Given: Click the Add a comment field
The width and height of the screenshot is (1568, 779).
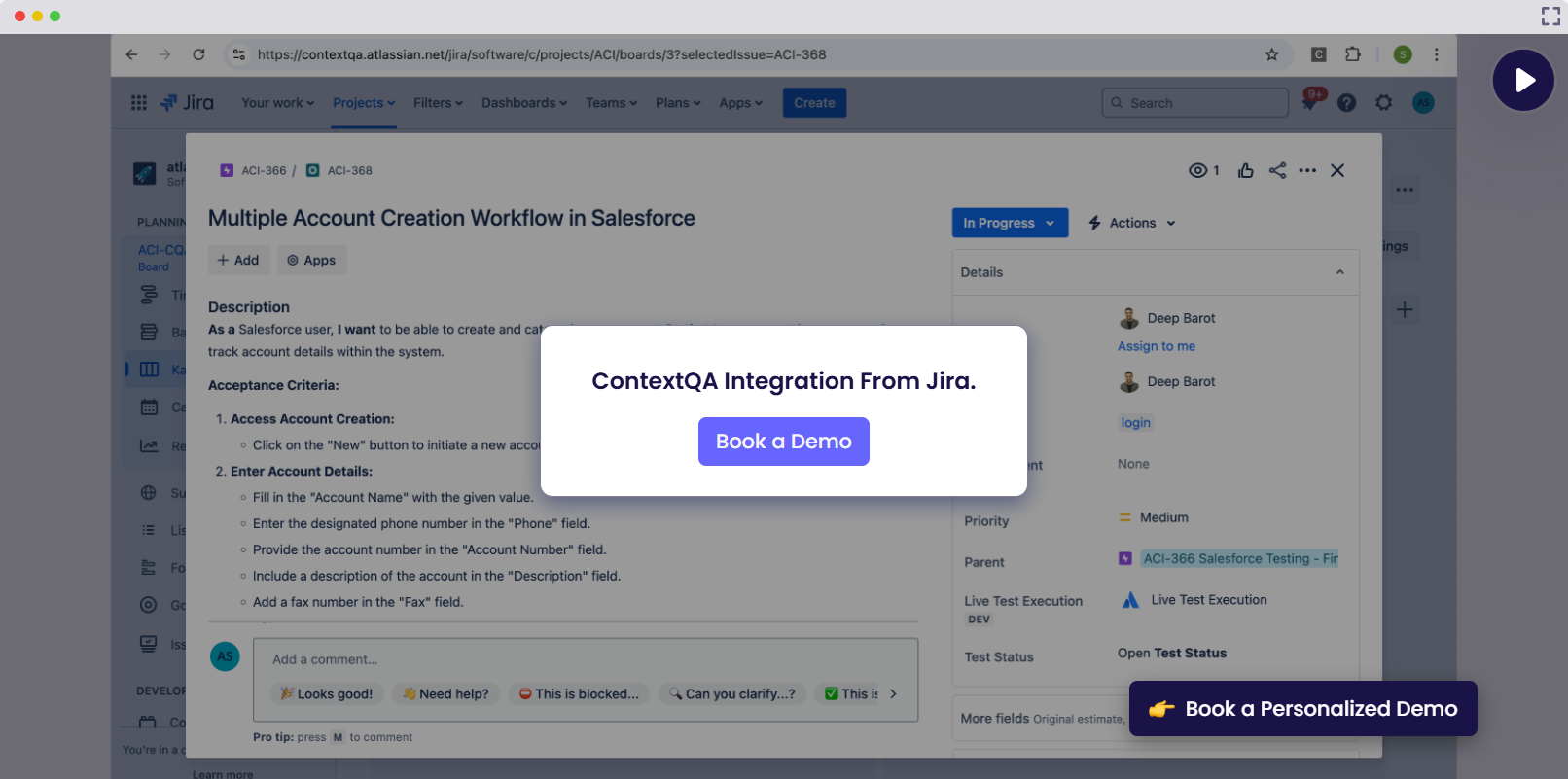Looking at the screenshot, I should click(584, 659).
